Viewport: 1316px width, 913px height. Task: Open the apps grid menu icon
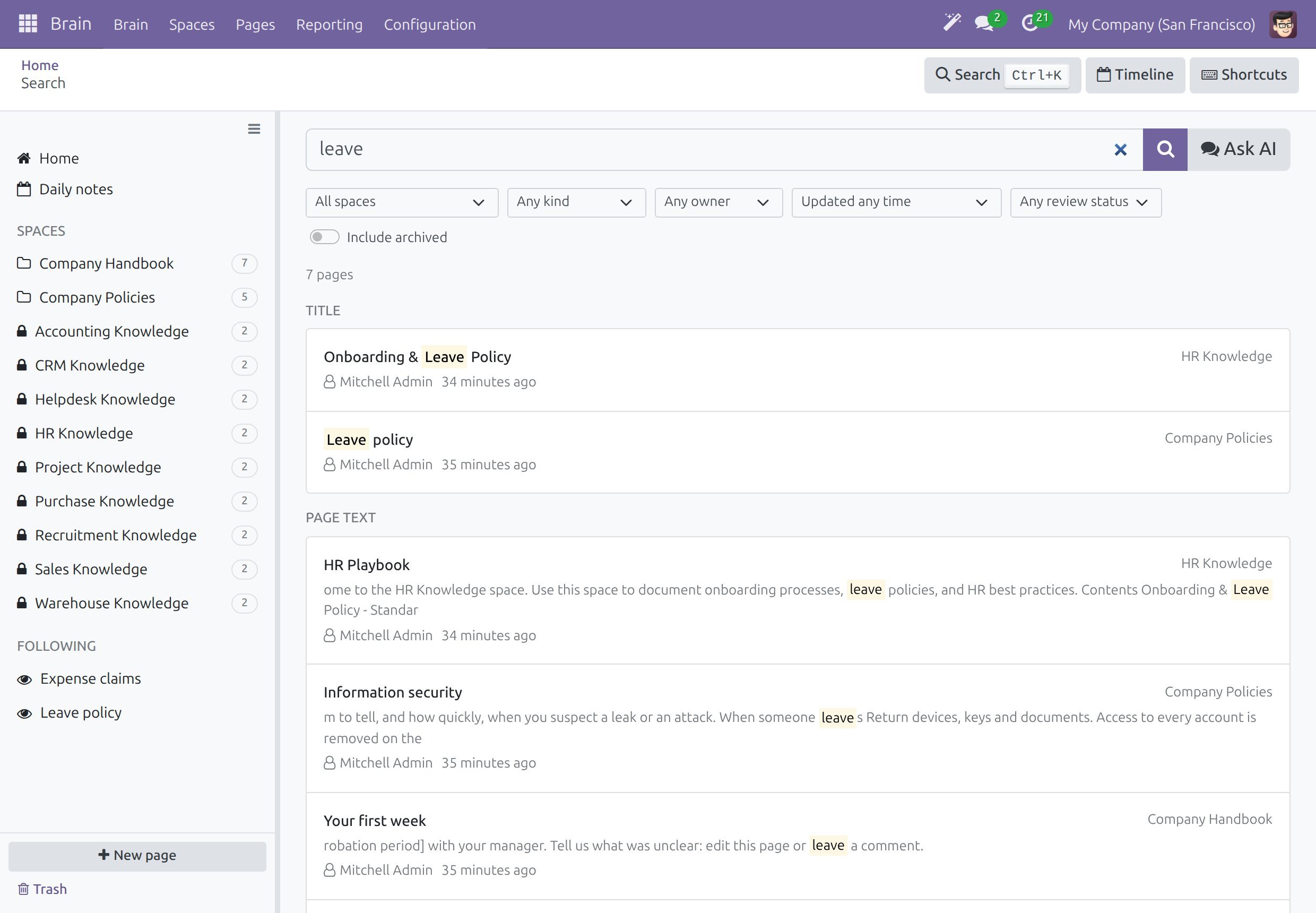tap(28, 24)
